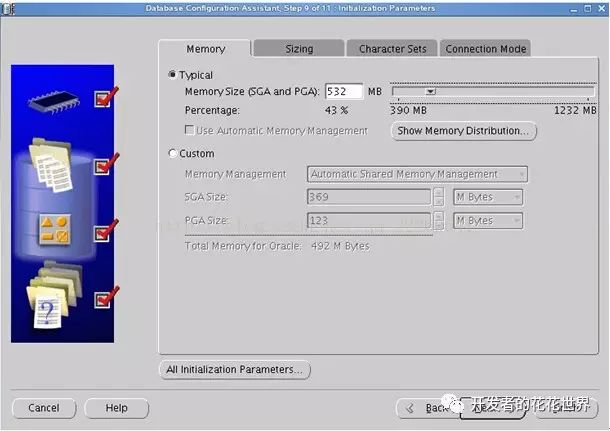Click the Memory Size input field
Screen dimensions: 610x431
[x=344, y=91]
